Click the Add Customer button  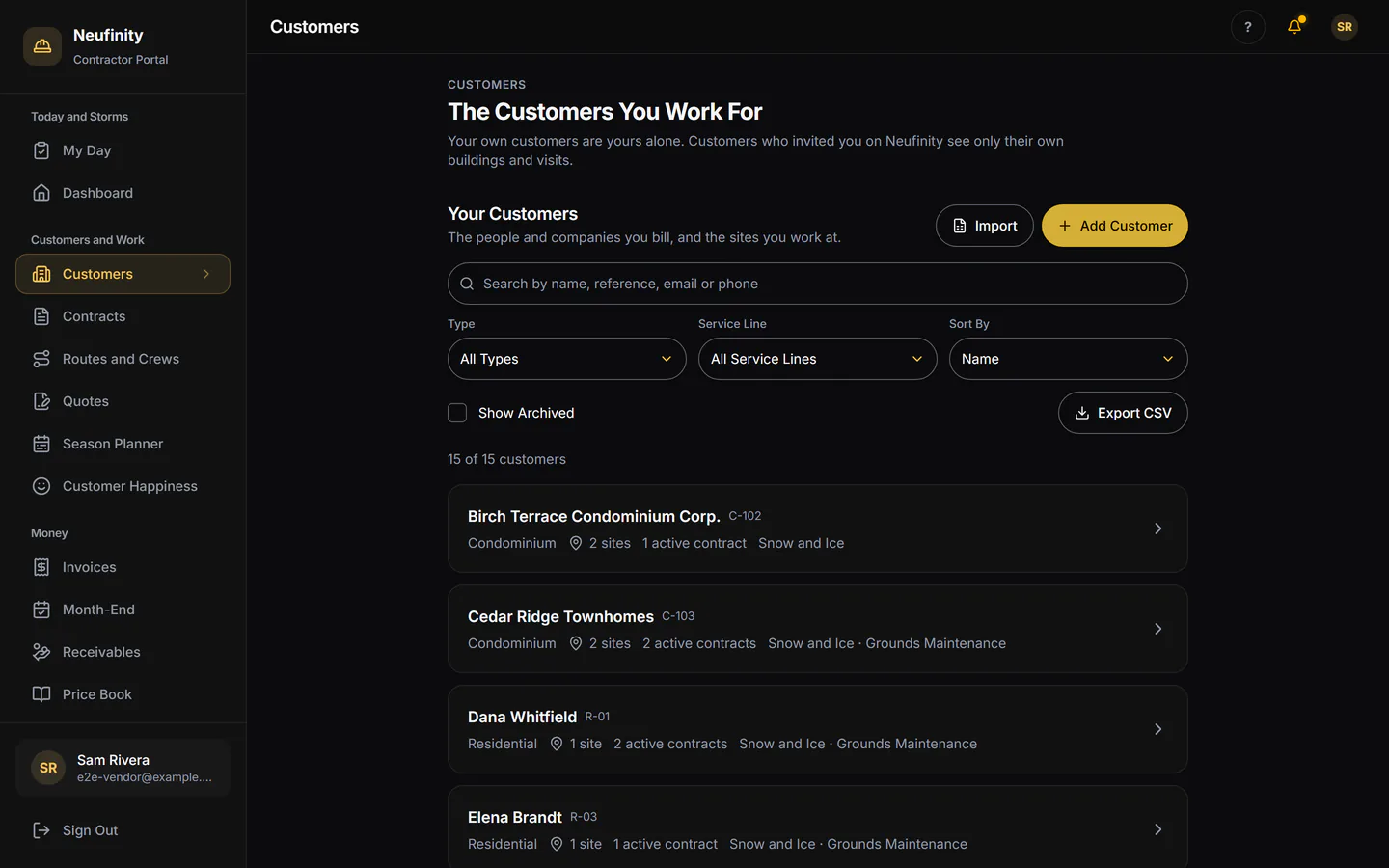pyautogui.click(x=1115, y=226)
